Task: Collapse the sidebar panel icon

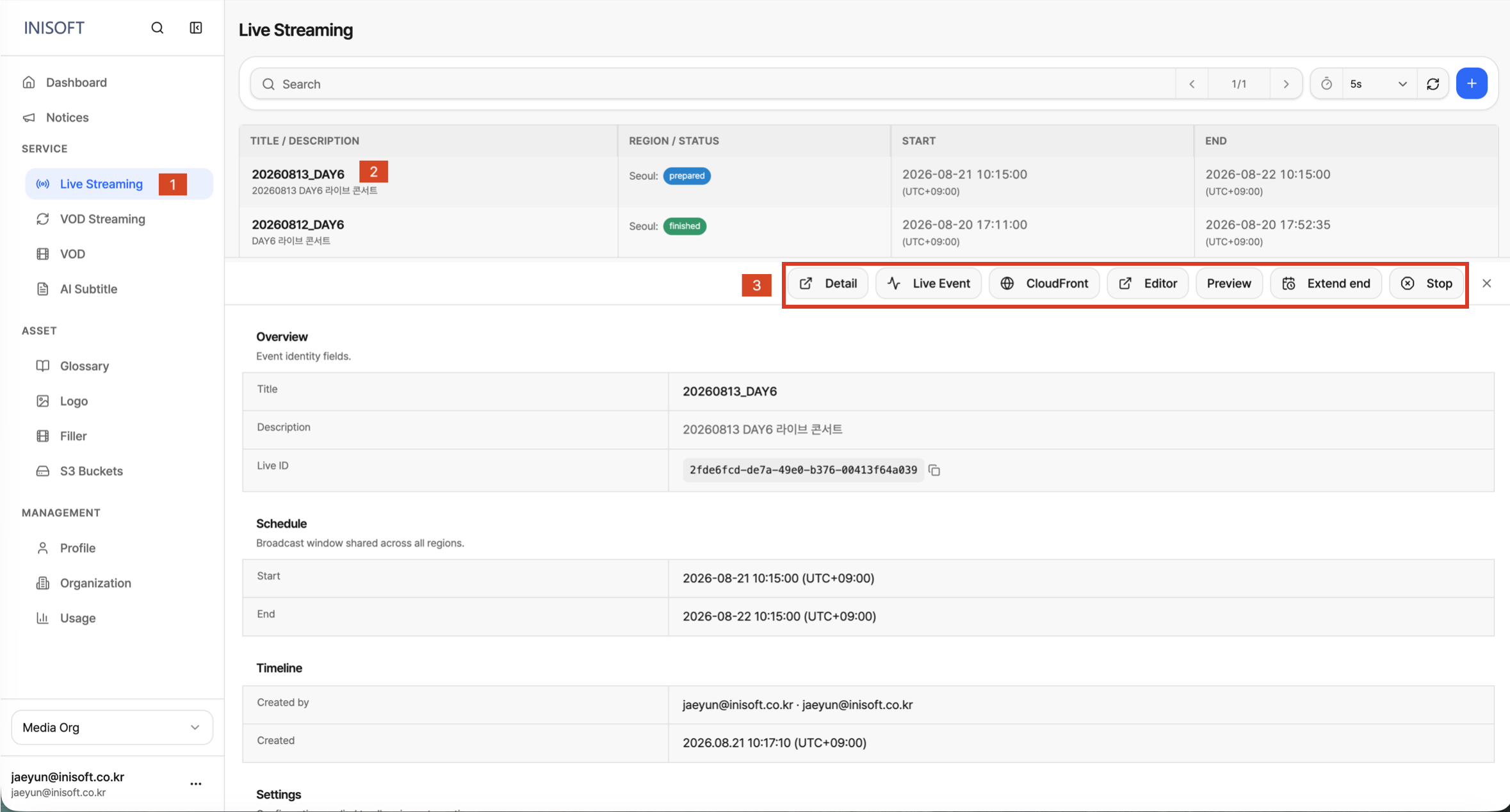Action: [x=196, y=28]
